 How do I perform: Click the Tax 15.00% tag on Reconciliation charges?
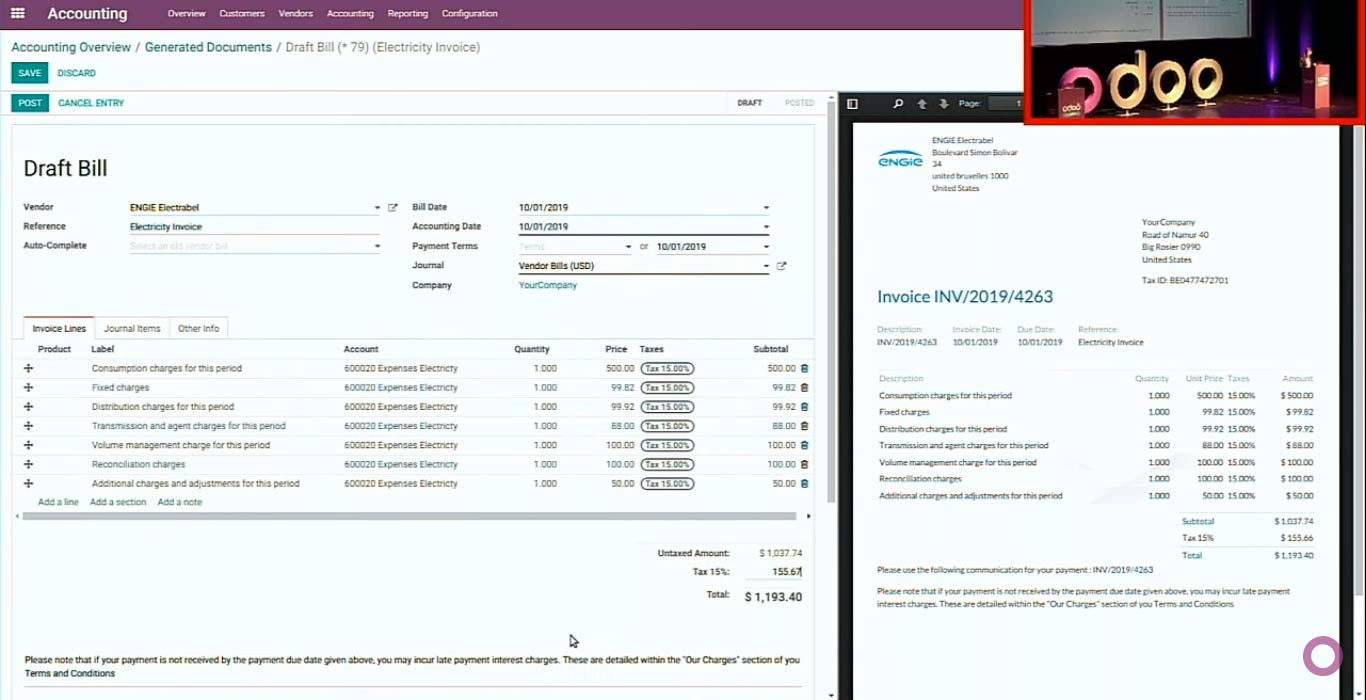pos(667,465)
